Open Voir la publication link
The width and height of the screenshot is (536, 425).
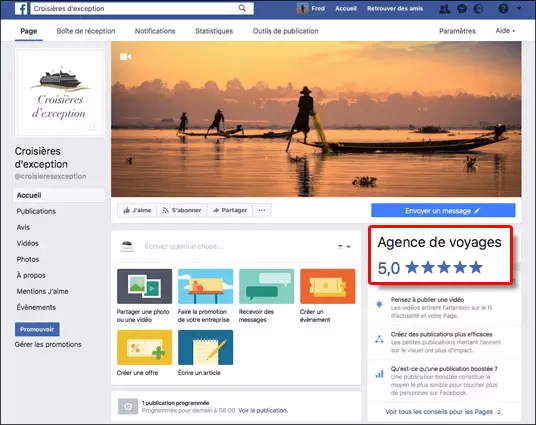263,410
